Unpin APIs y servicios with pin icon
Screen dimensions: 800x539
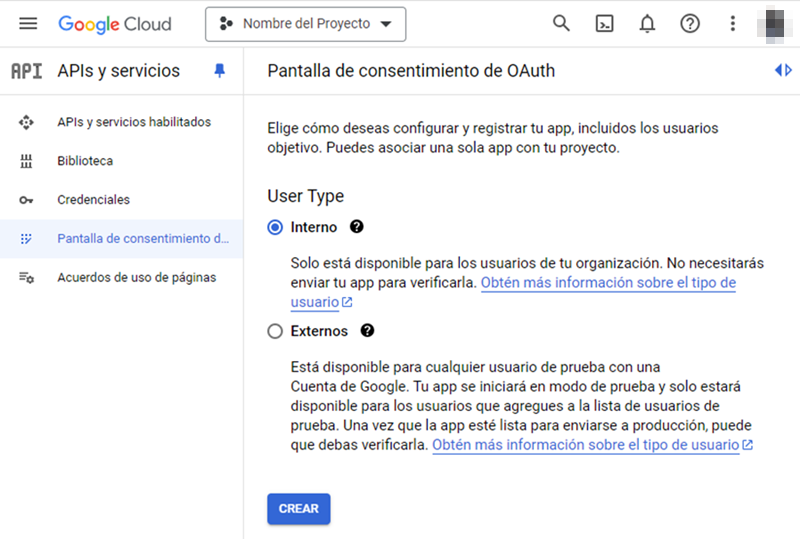(x=219, y=70)
